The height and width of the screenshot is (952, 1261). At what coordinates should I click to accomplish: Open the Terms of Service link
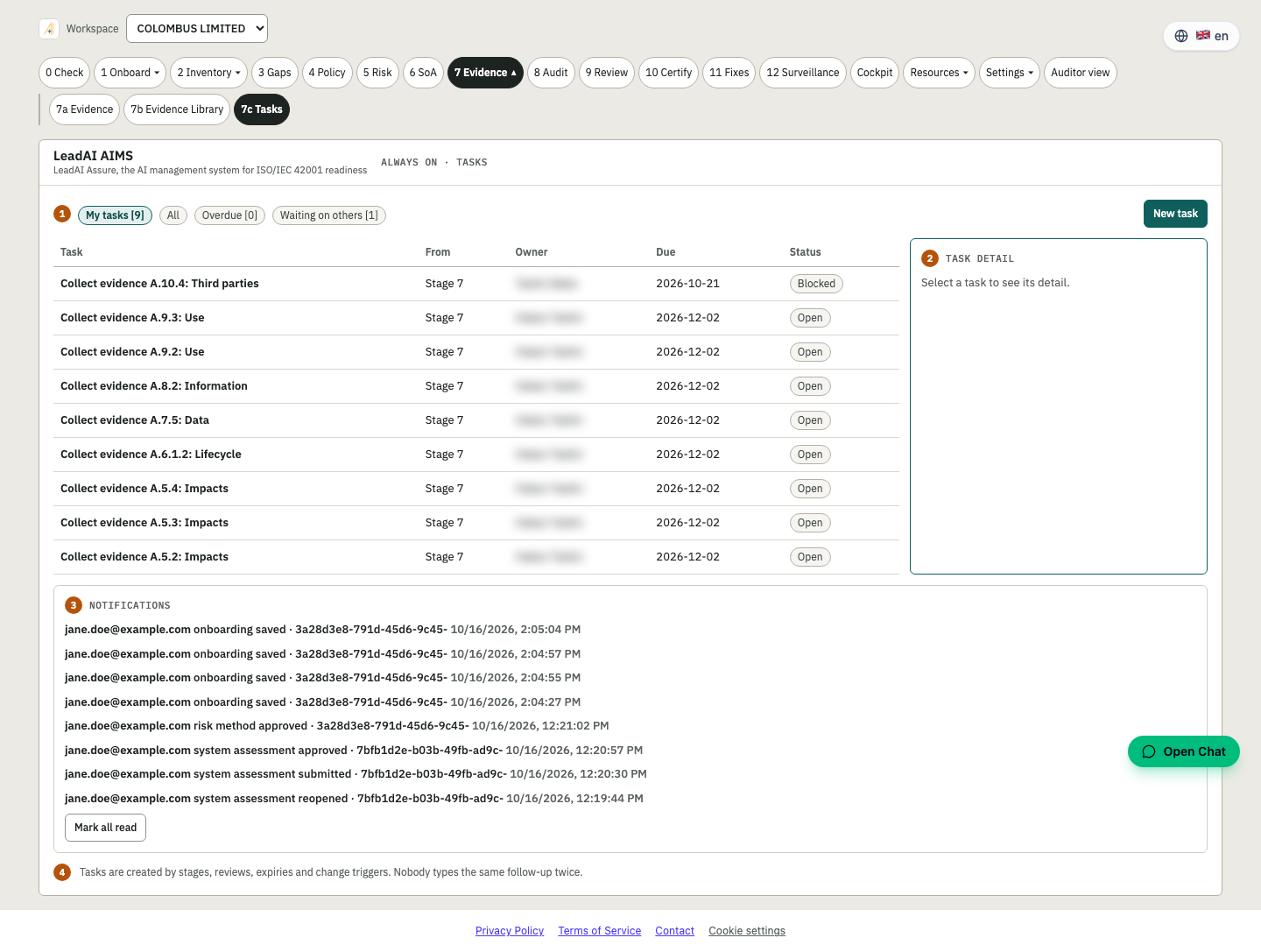[600, 931]
